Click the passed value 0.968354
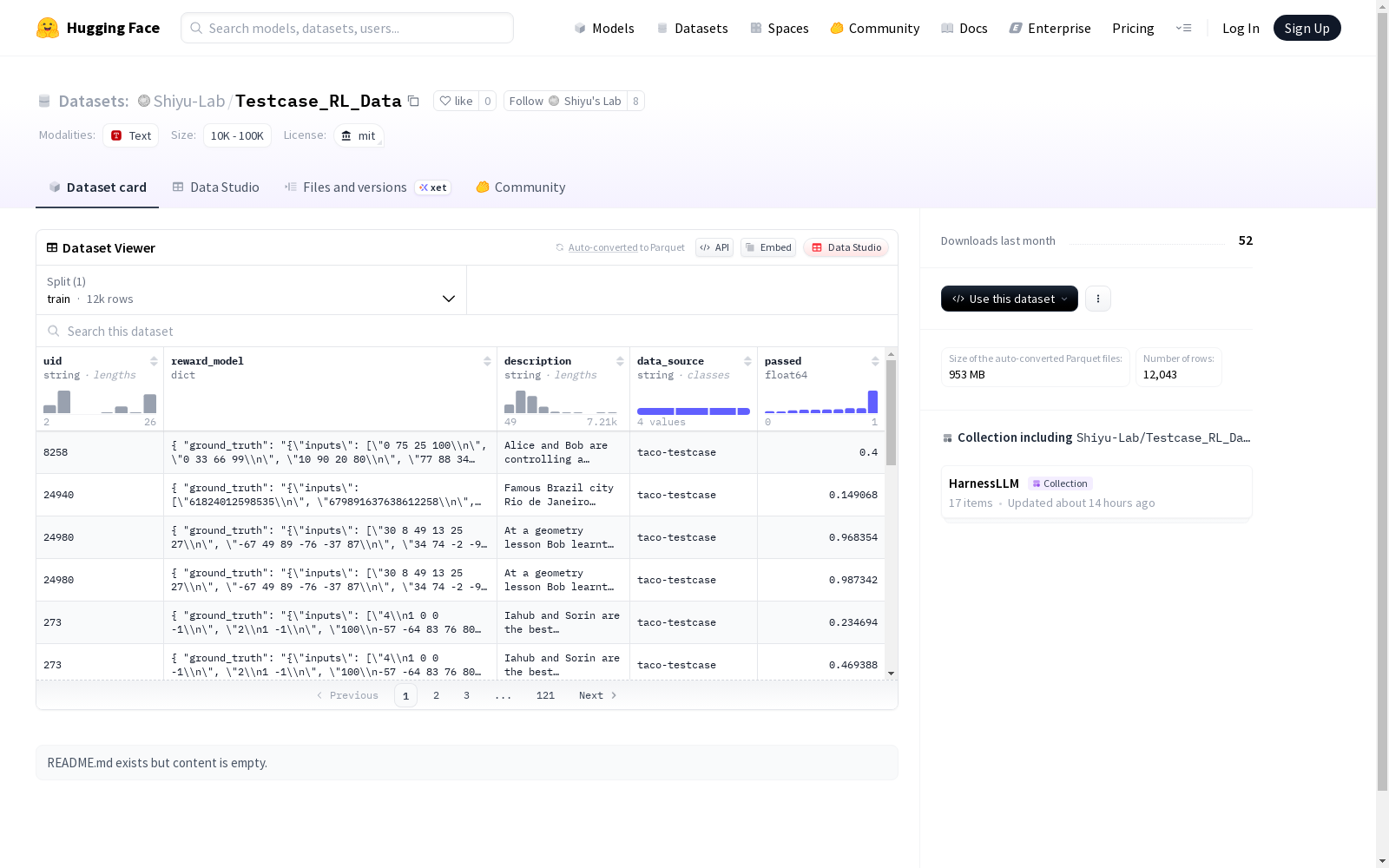 click(852, 537)
